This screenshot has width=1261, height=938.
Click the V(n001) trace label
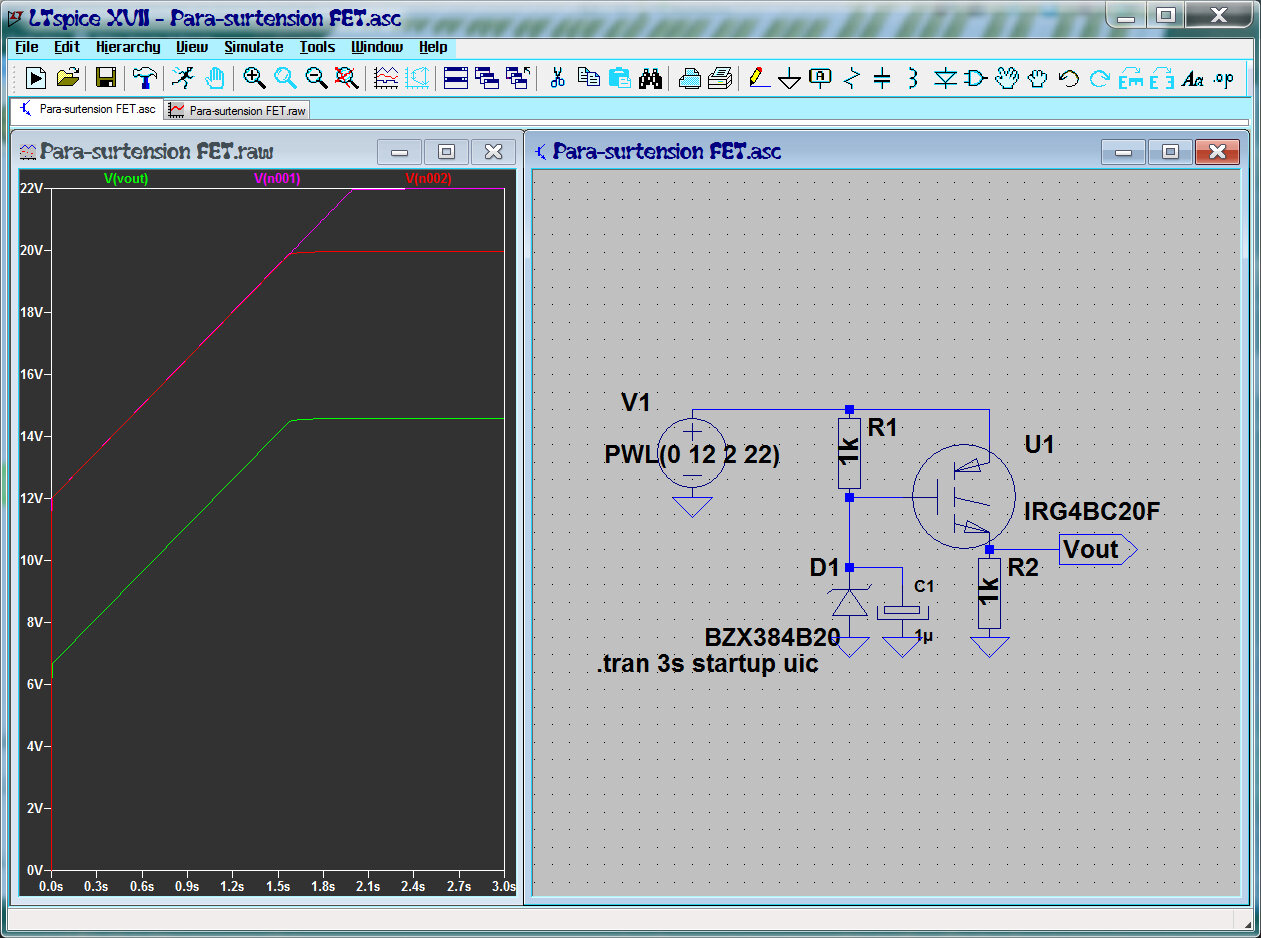277,179
